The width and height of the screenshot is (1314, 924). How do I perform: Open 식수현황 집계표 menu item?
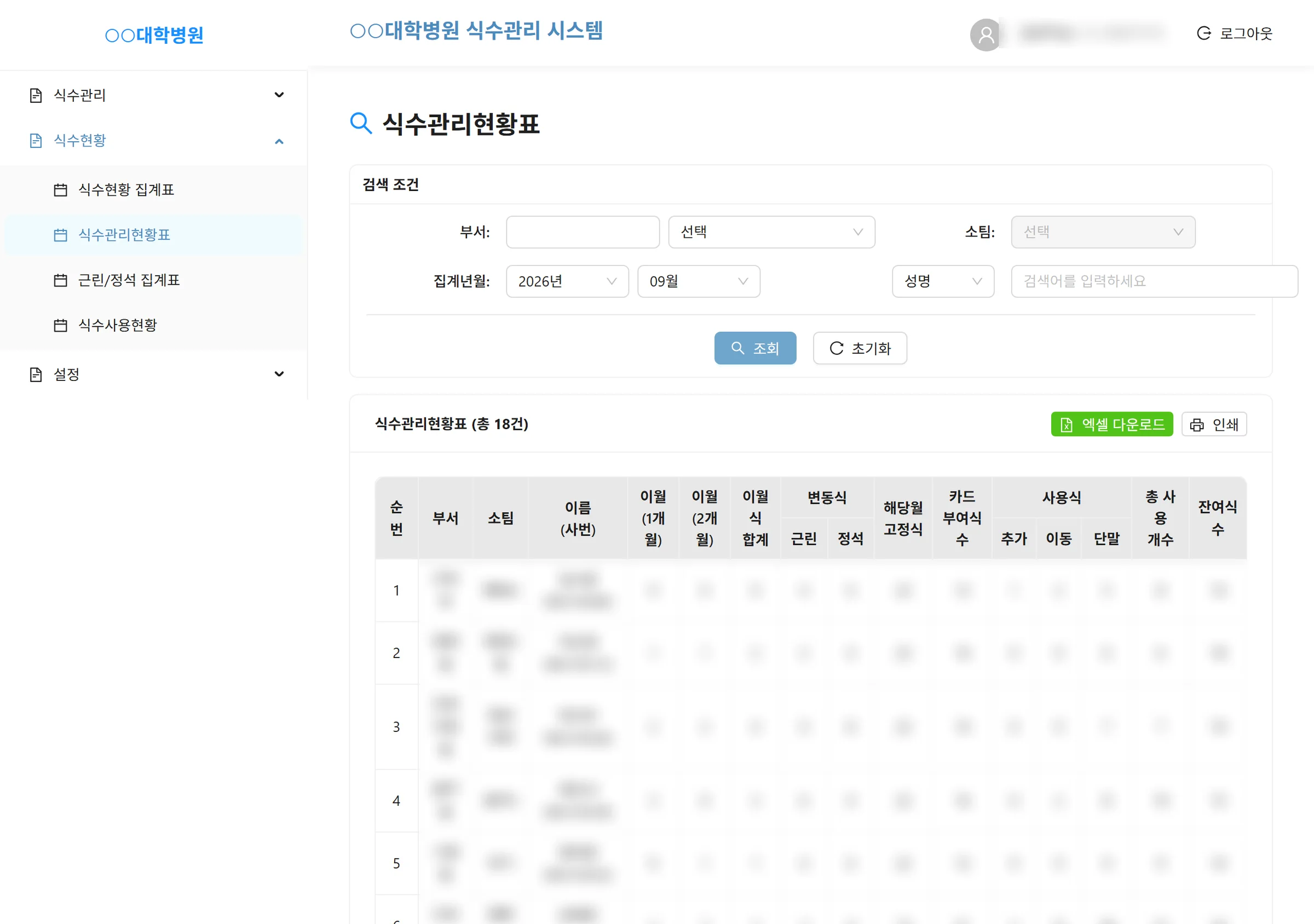[x=153, y=189]
